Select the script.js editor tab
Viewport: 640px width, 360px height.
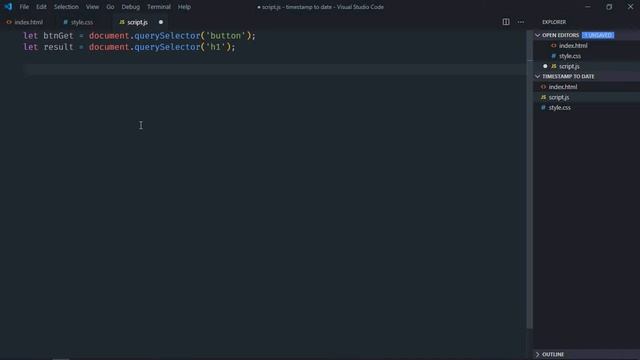137,22
